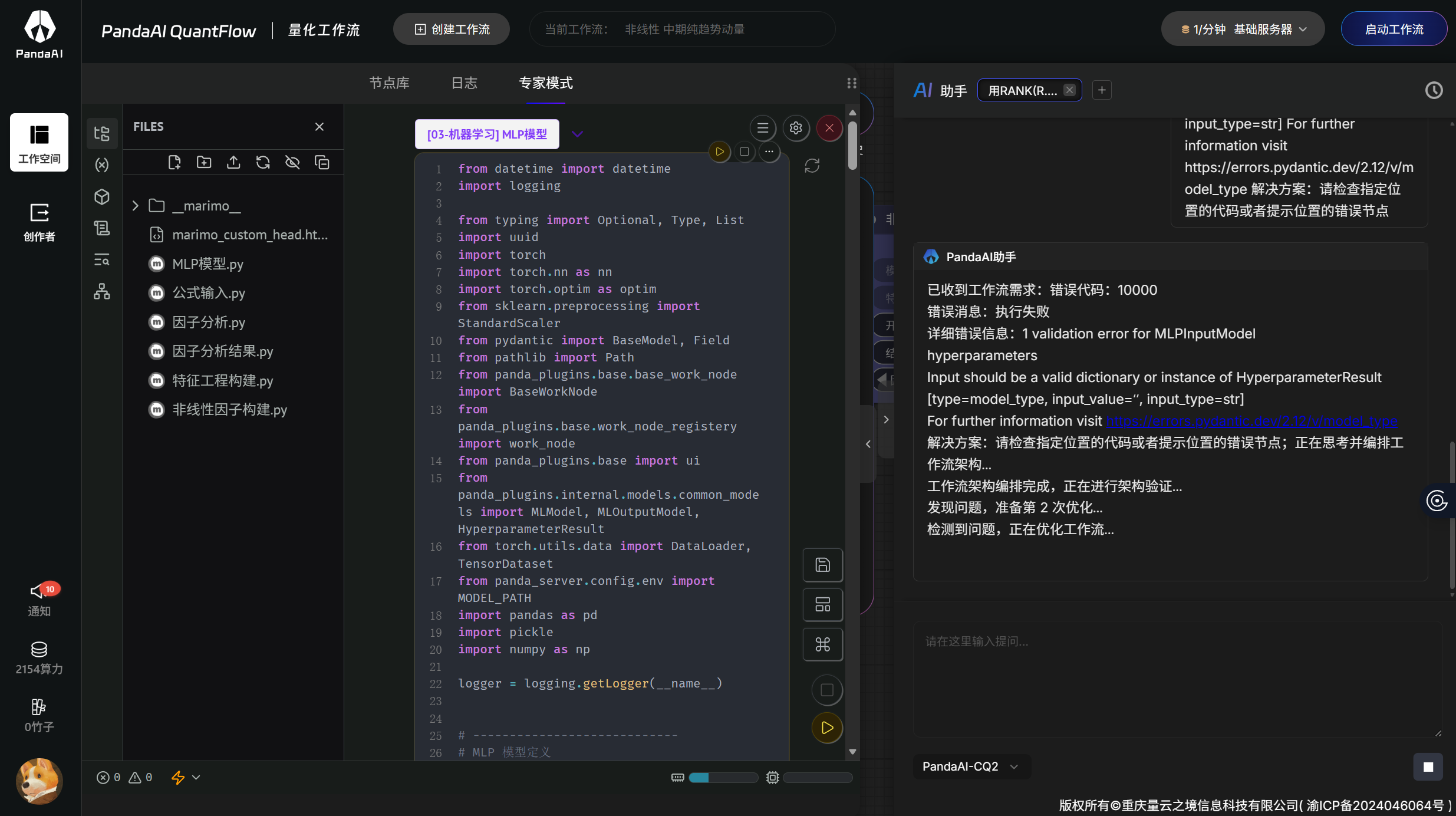Run the code cell with small play button
Screen dimensions: 1456x816
coord(720,152)
